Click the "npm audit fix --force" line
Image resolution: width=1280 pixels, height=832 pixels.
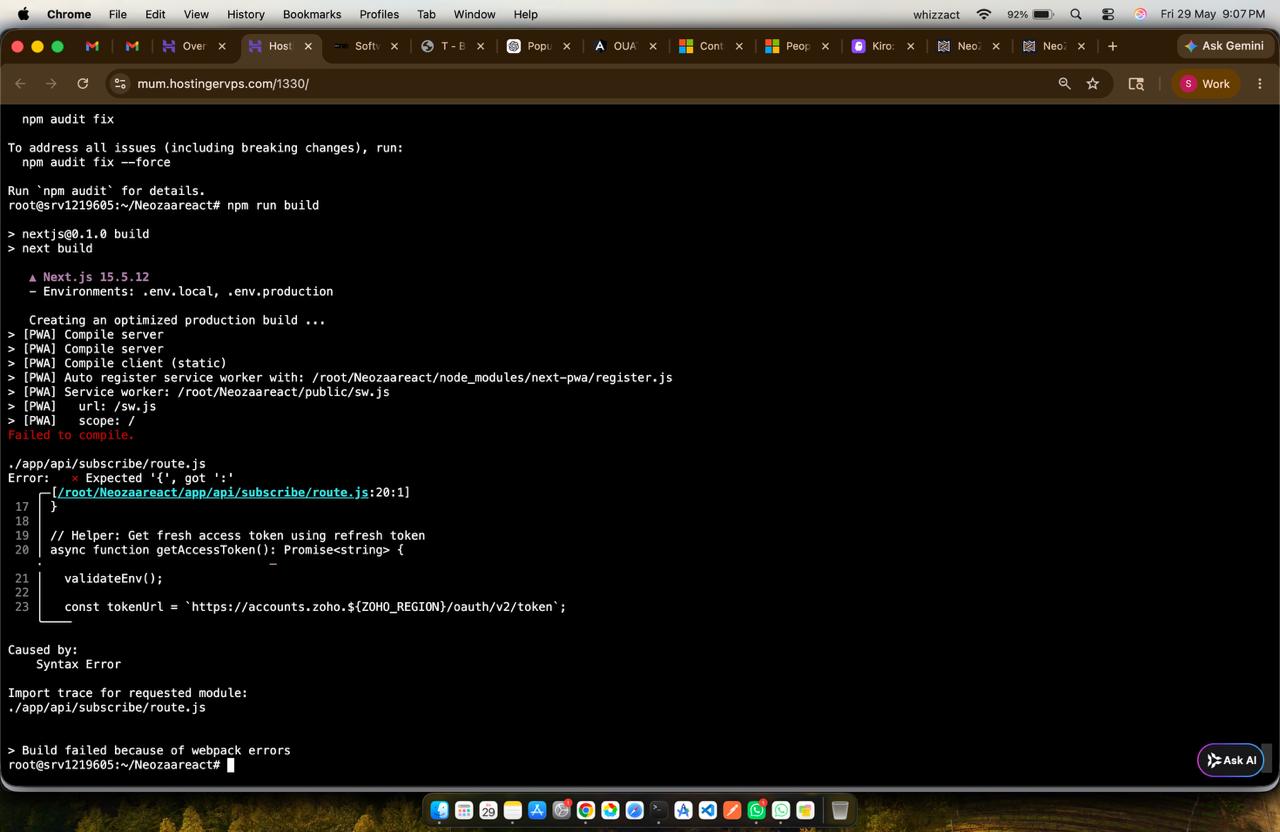[x=96, y=162]
